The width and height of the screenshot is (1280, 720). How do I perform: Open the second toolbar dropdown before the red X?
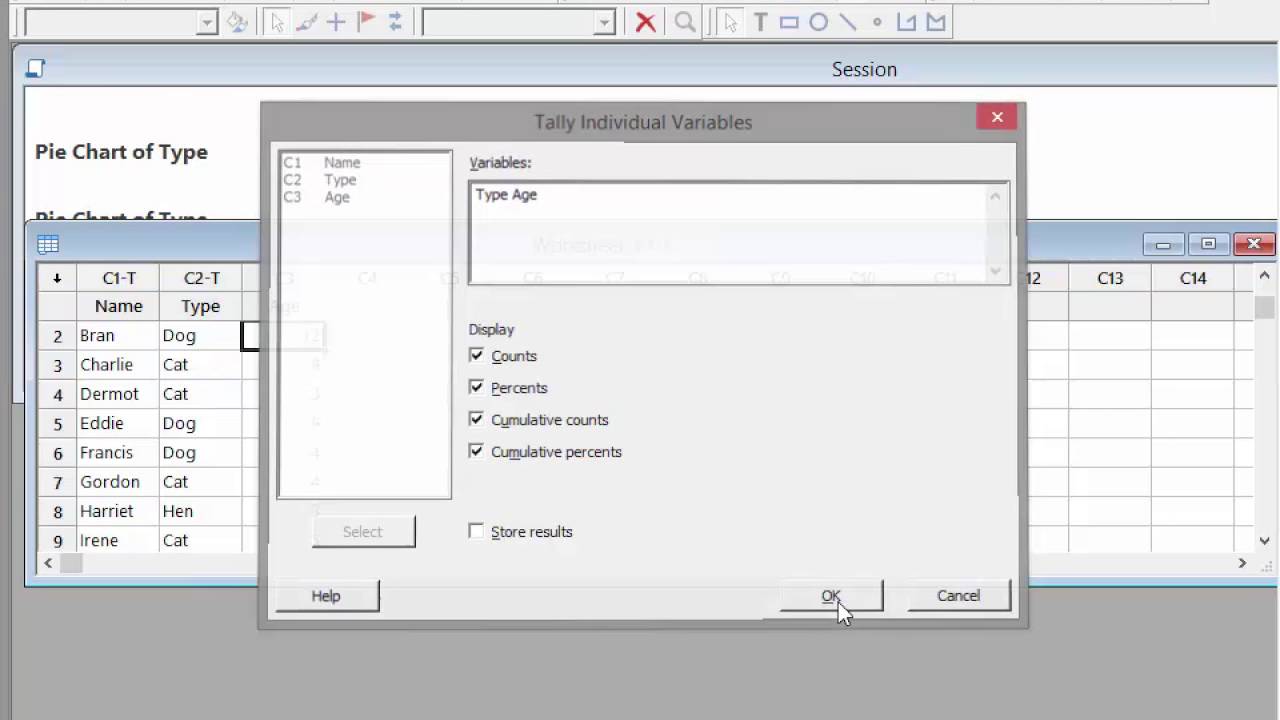coord(604,22)
